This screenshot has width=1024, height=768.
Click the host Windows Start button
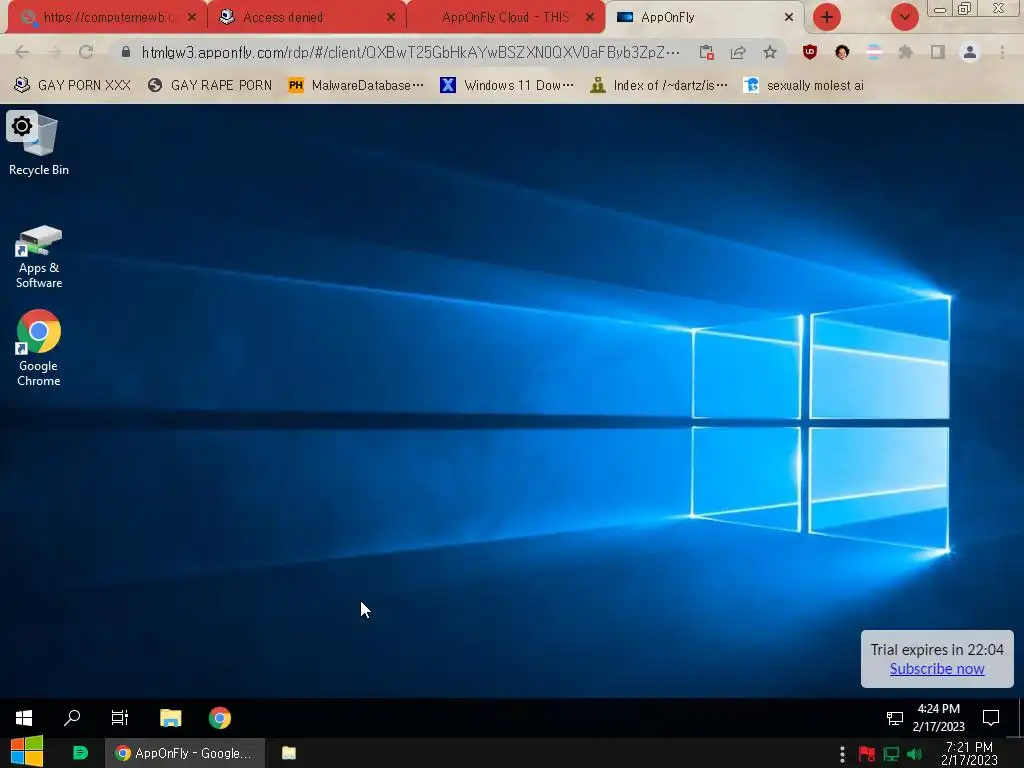(x=27, y=752)
